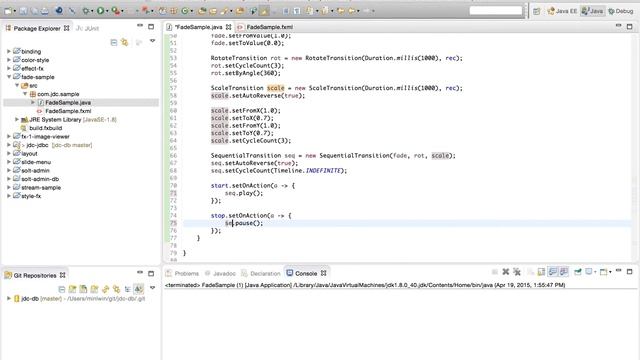
Task: Open Git Repositories view menu triangle
Action: [x=152, y=288]
